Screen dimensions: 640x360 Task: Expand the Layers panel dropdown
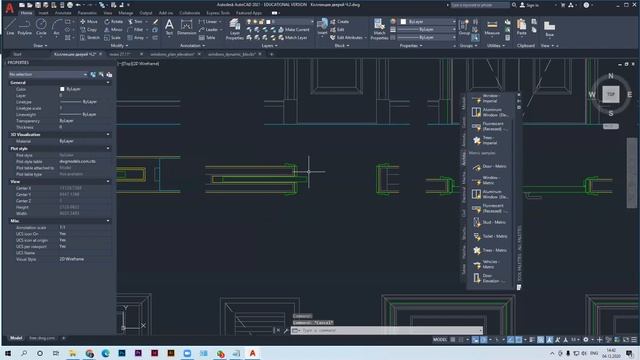pyautogui.click(x=269, y=46)
